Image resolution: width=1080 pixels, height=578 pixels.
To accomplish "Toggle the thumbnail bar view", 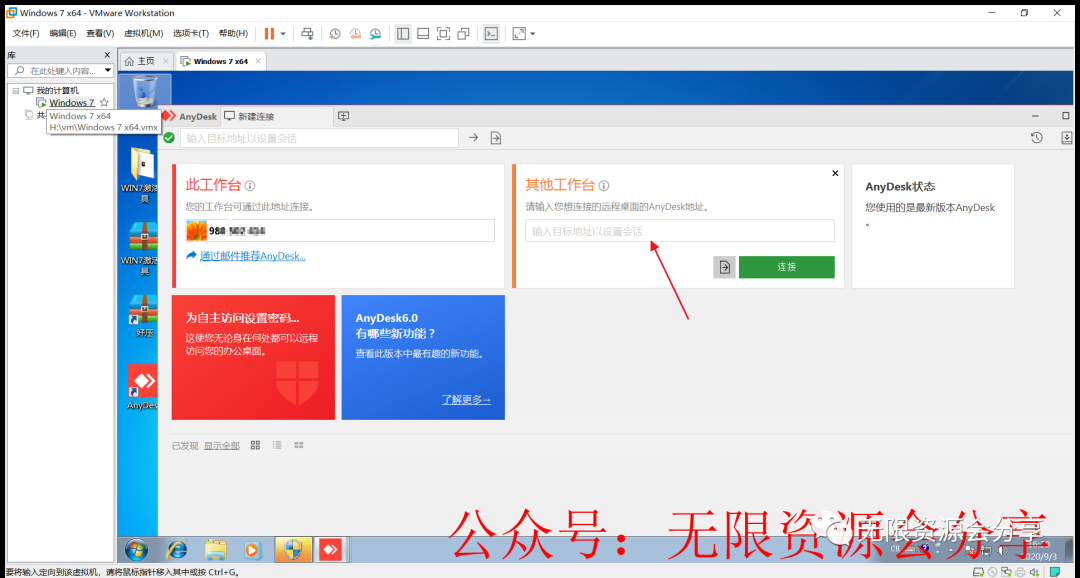I will 424,33.
